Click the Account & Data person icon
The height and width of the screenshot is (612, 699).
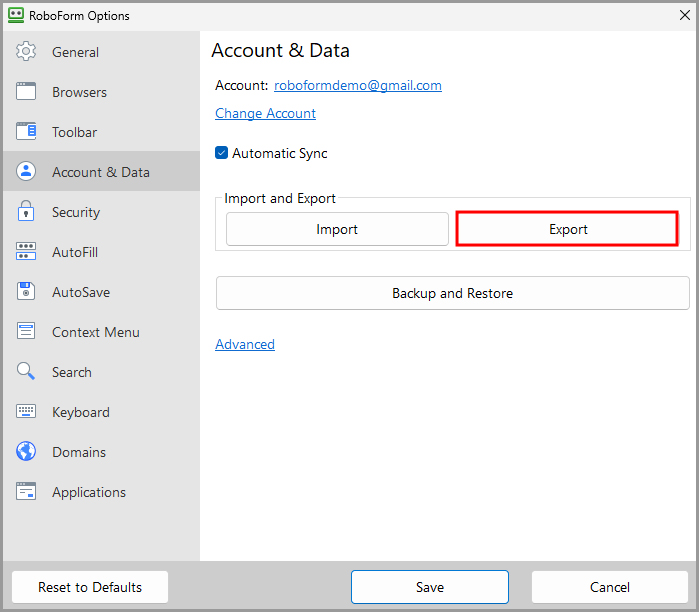(x=26, y=171)
